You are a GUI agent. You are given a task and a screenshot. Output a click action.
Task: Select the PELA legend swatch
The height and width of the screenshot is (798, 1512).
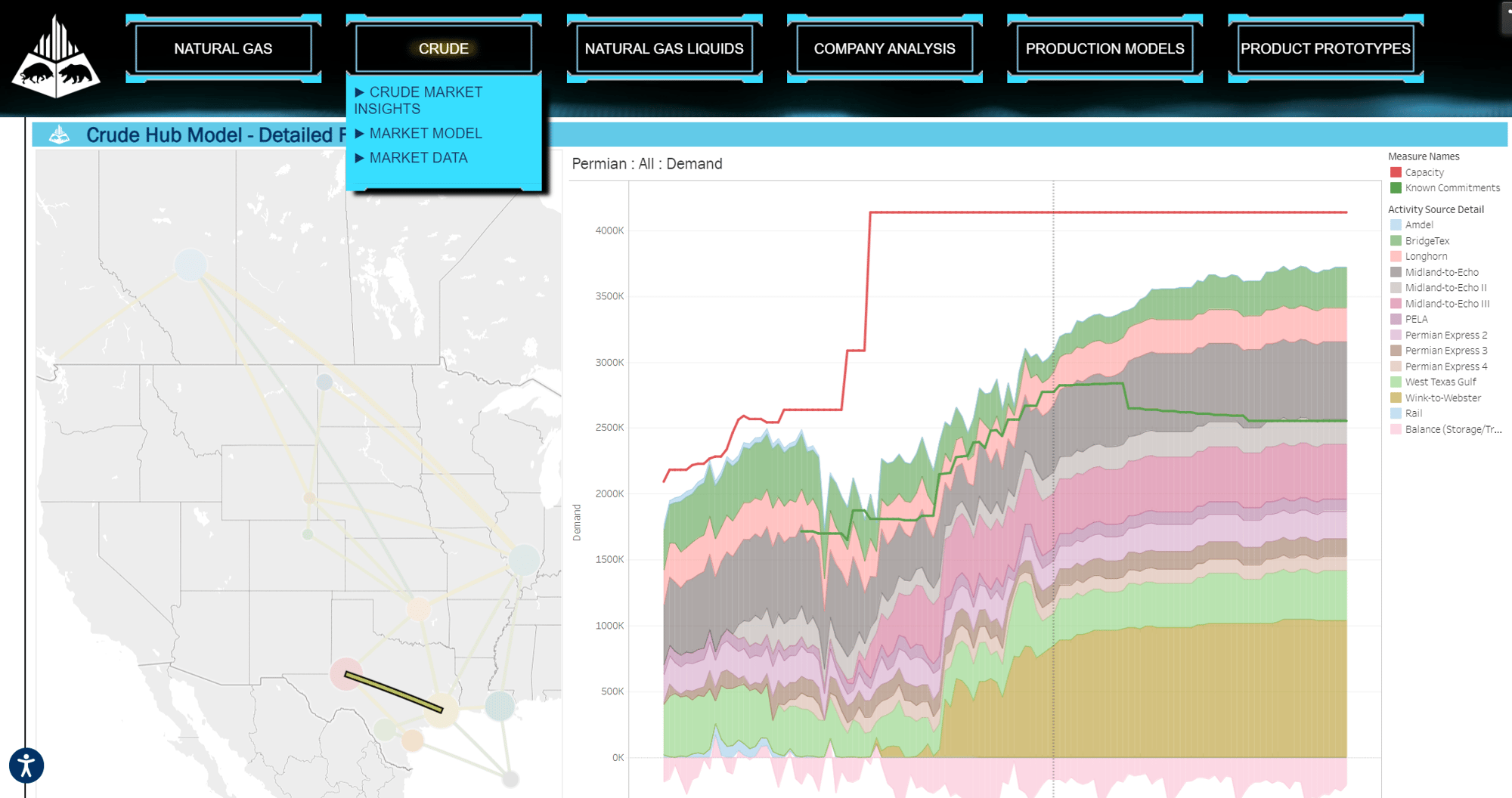[1396, 319]
